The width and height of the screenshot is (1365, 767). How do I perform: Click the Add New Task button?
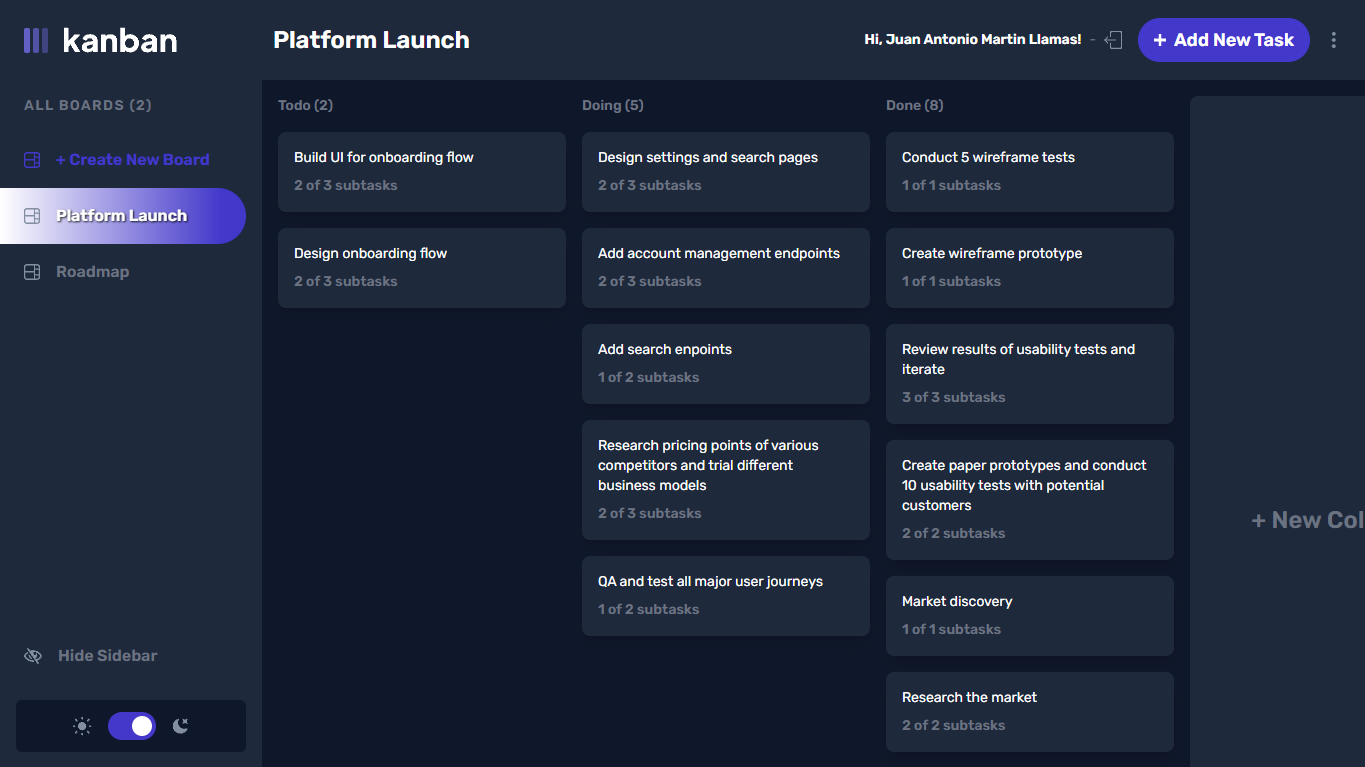coord(1223,40)
